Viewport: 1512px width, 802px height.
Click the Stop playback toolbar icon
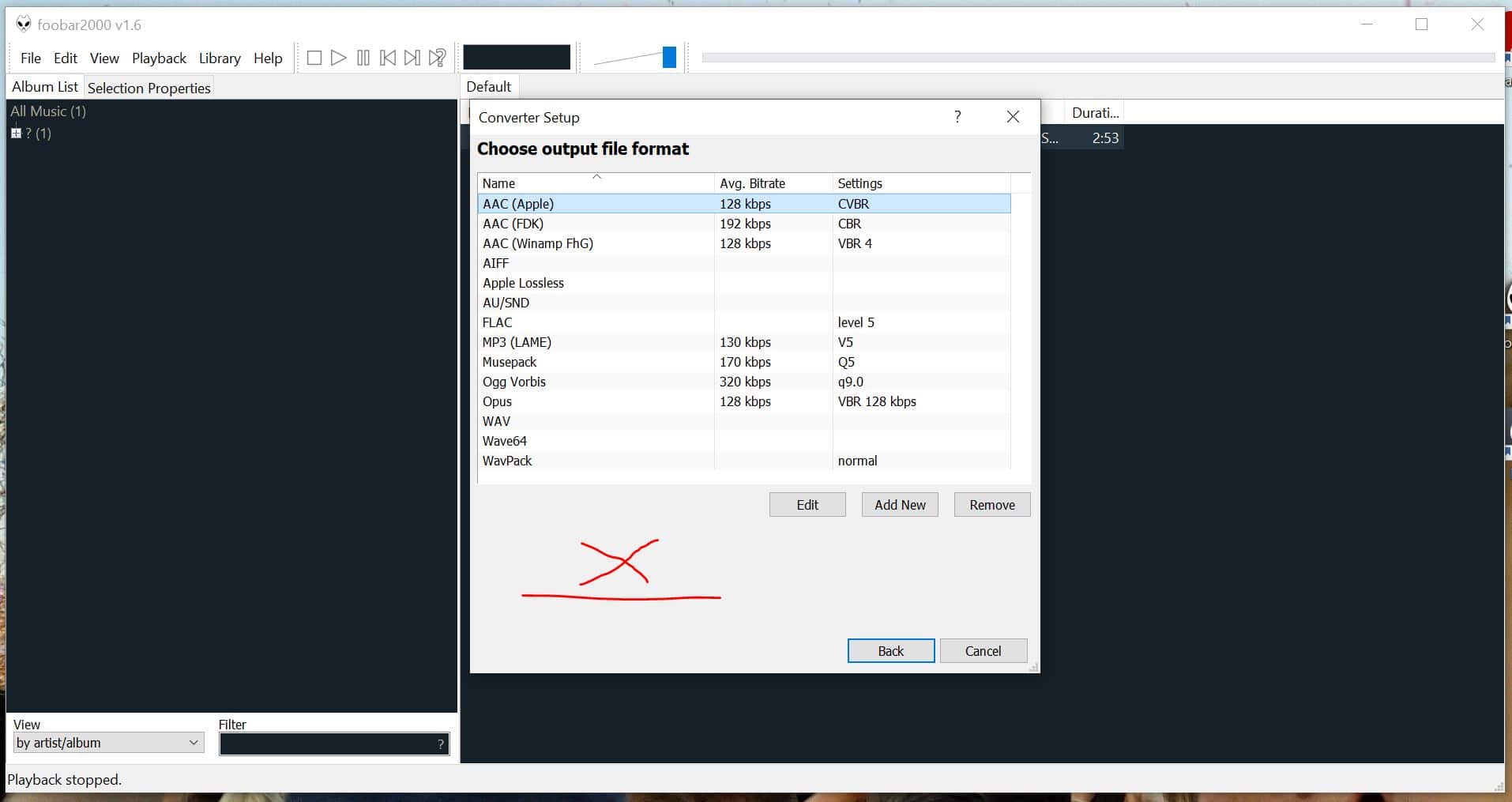[x=314, y=58]
